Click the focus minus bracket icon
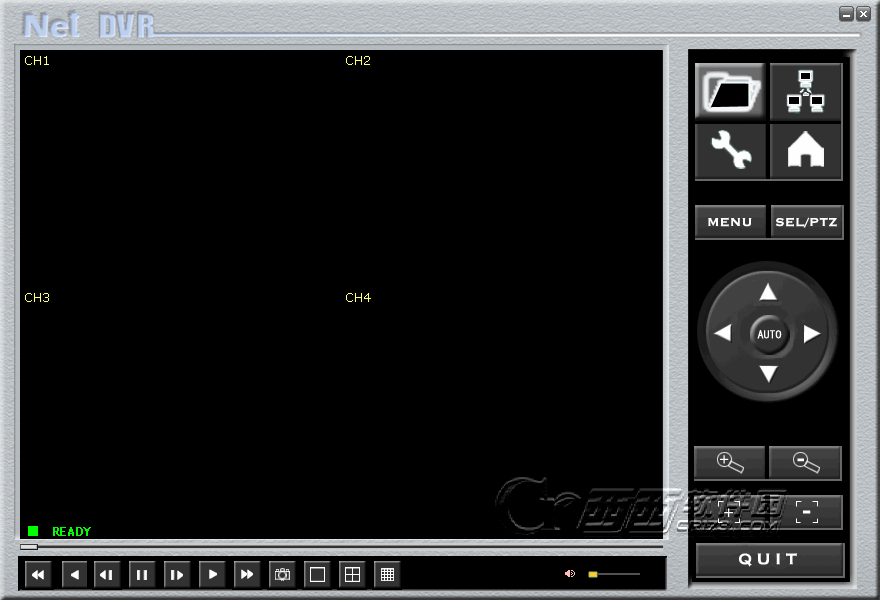This screenshot has width=880, height=600. coord(806,512)
